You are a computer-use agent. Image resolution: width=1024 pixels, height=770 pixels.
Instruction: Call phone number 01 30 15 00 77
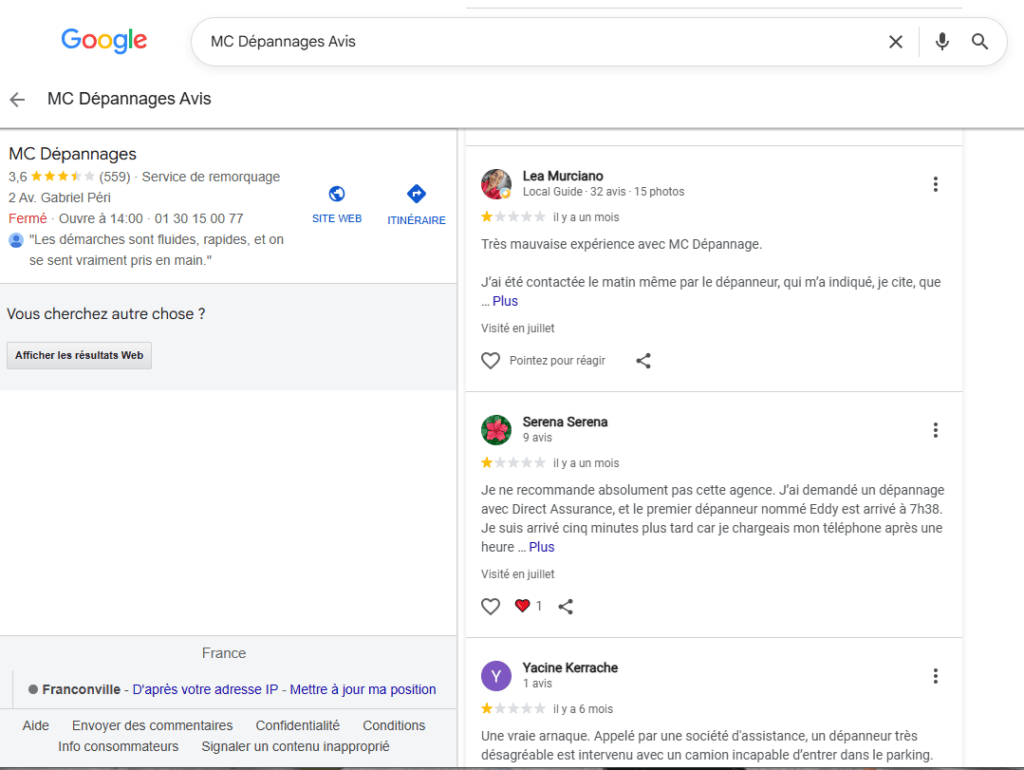(x=199, y=218)
